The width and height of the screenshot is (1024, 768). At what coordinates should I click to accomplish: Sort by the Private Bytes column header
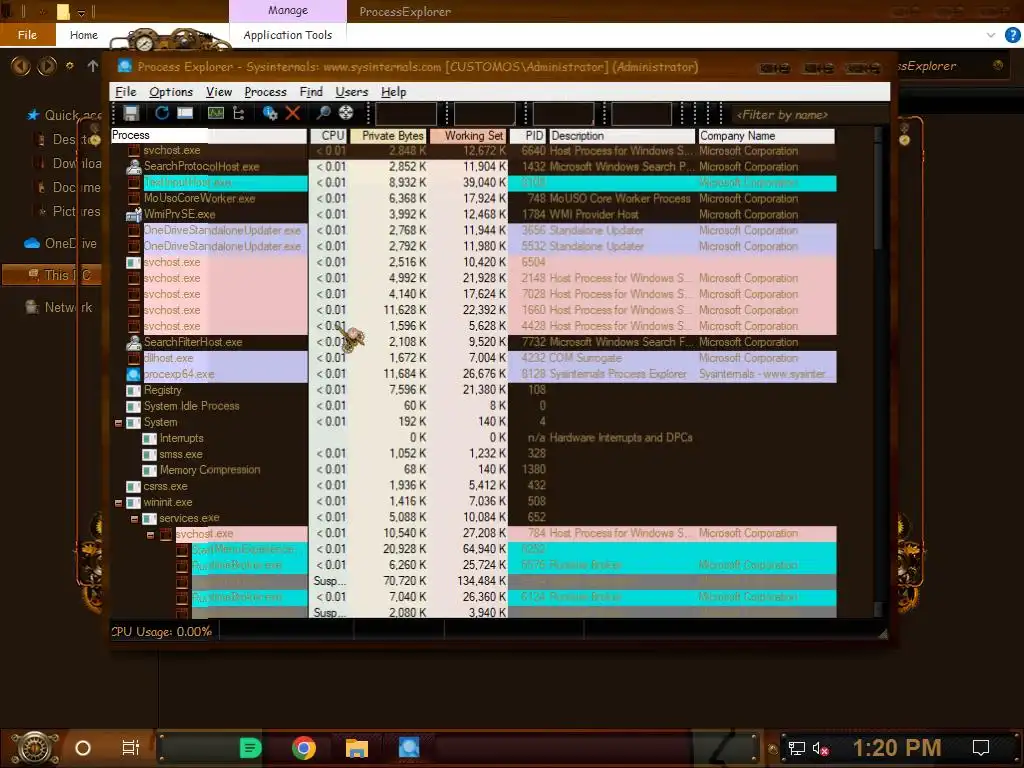(x=389, y=136)
